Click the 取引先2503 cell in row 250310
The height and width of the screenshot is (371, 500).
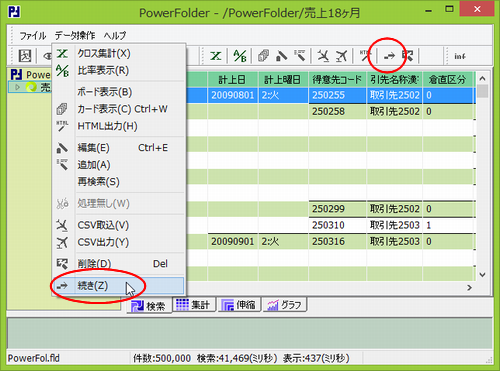coord(395,225)
